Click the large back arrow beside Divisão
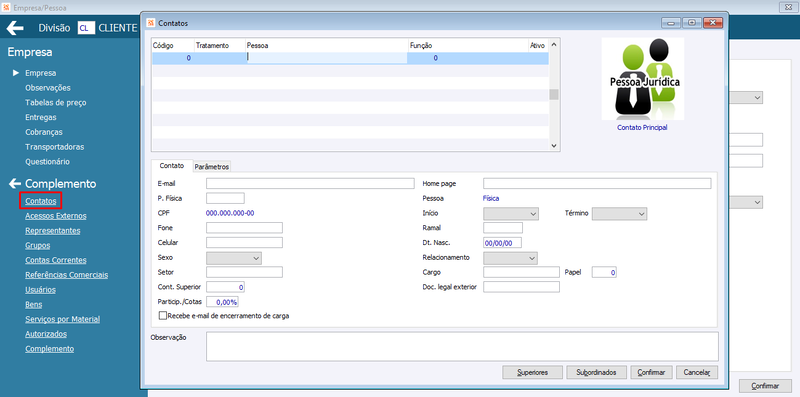 [15, 28]
